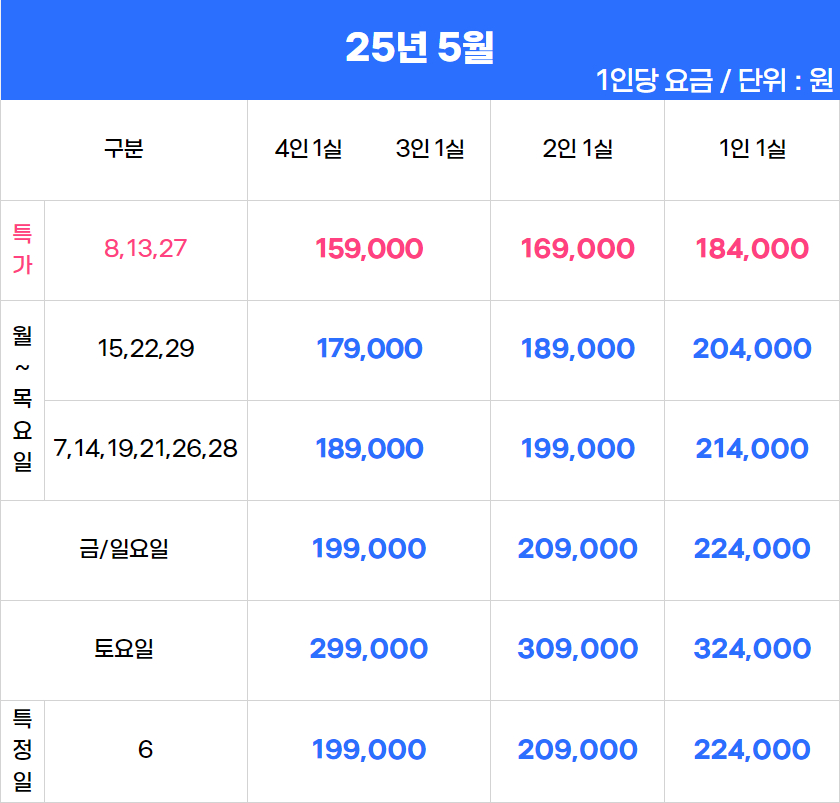This screenshot has width=840, height=803.
Task: Select the 2인 1실 column header
Action: pos(578,148)
